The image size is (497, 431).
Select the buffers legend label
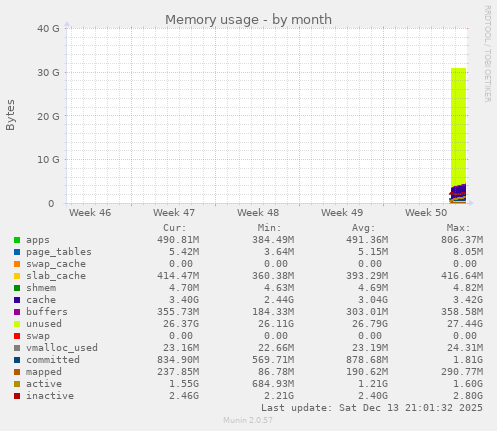[47, 312]
